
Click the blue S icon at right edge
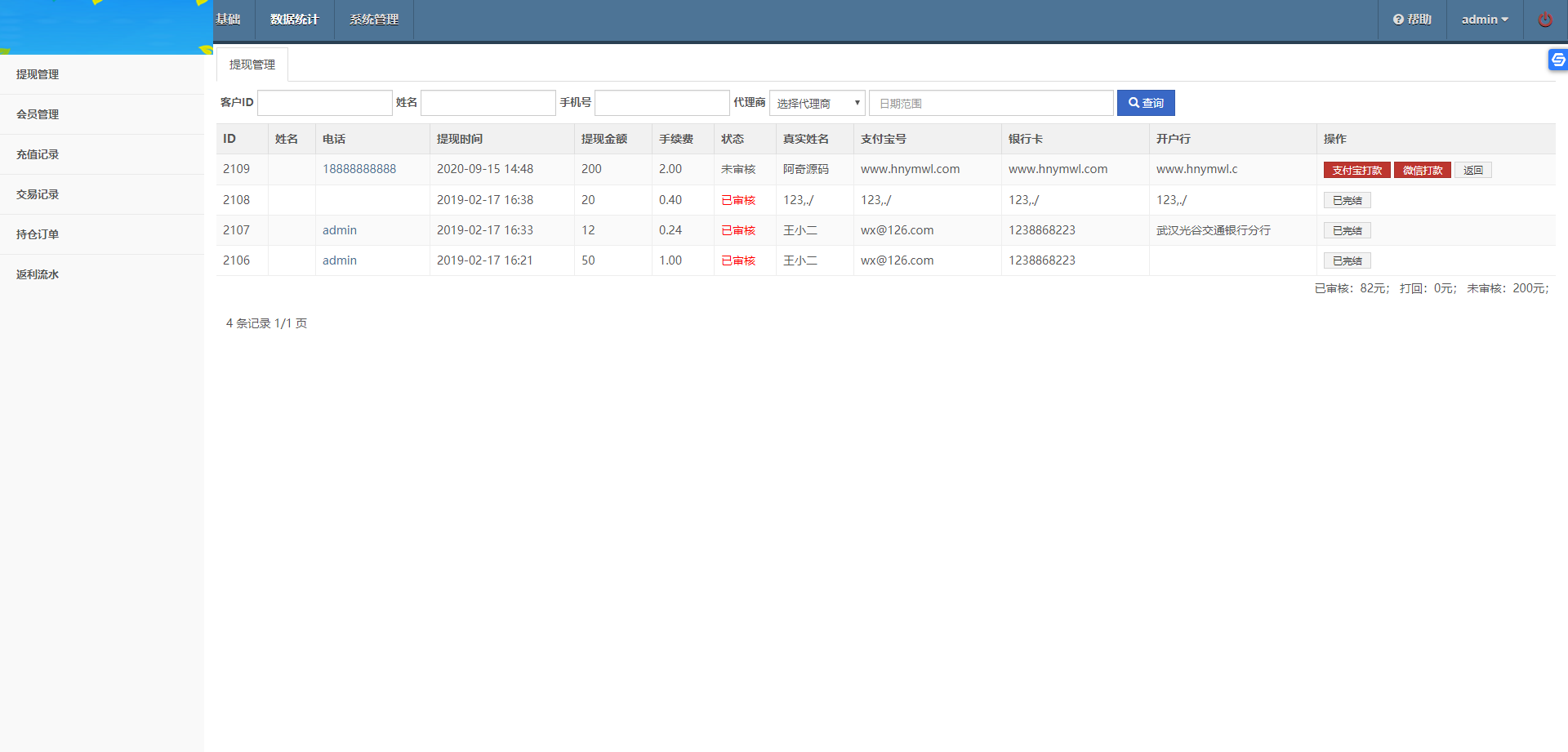1558,60
